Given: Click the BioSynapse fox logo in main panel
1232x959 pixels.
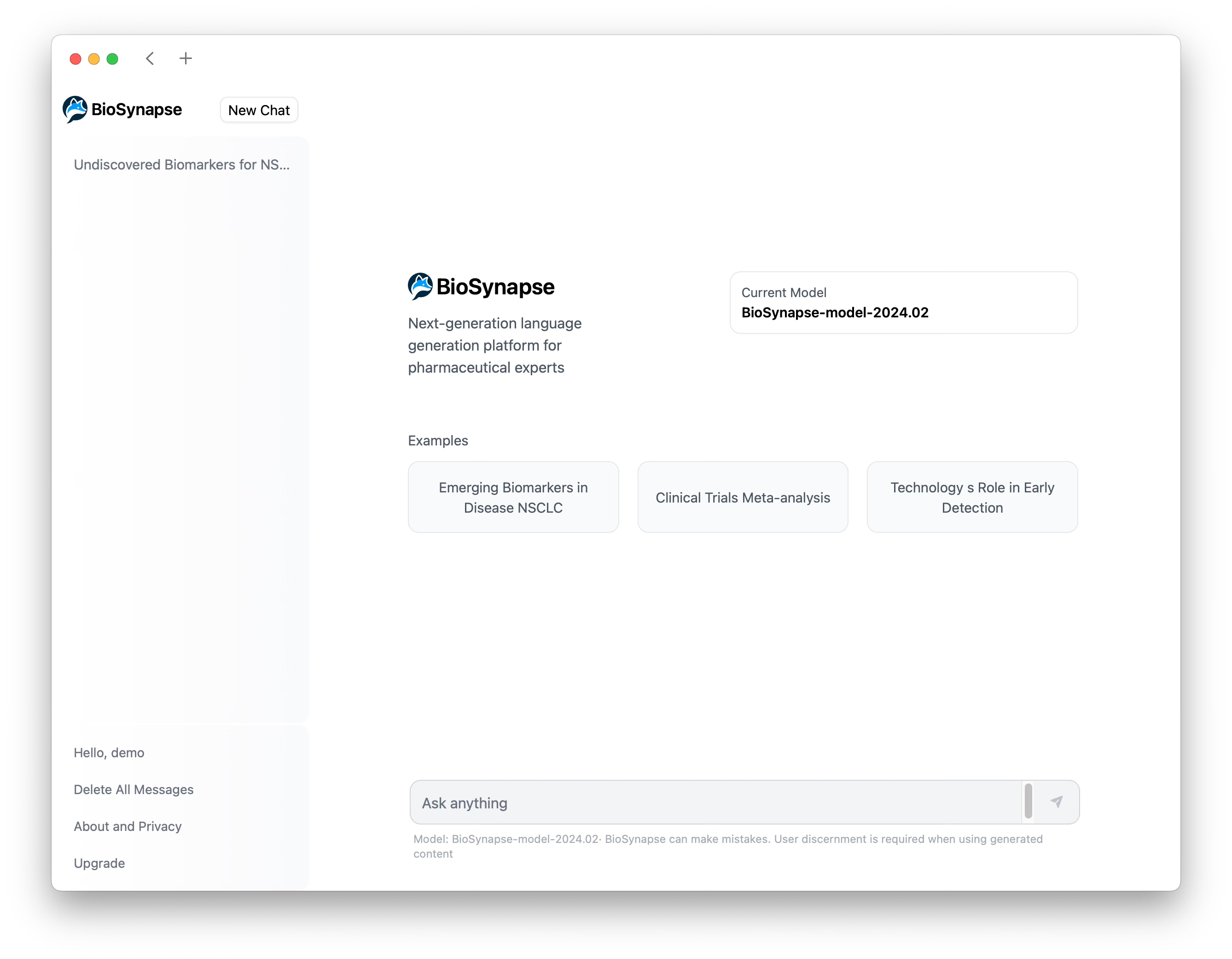Looking at the screenshot, I should pyautogui.click(x=420, y=286).
